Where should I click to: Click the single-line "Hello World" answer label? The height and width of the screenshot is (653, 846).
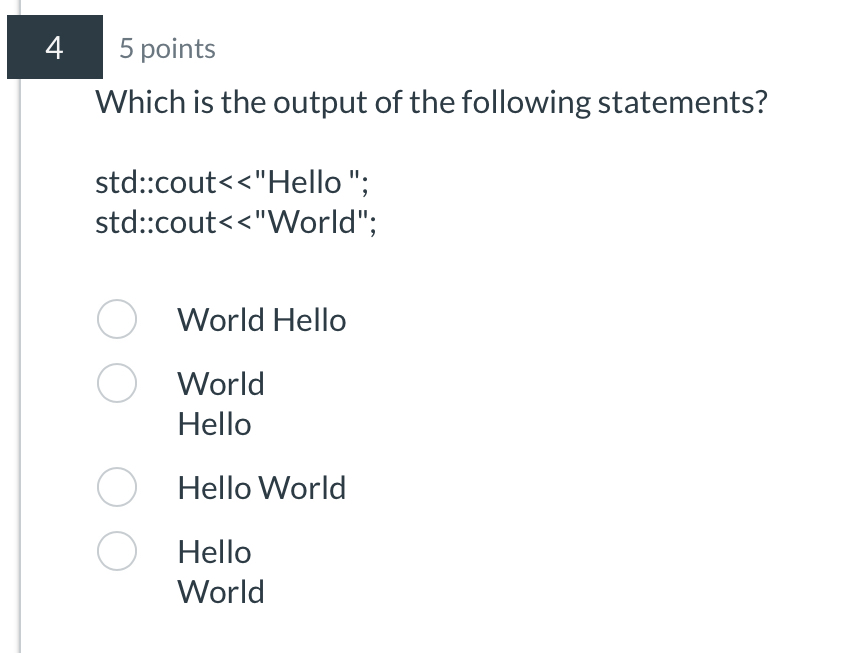click(x=261, y=488)
